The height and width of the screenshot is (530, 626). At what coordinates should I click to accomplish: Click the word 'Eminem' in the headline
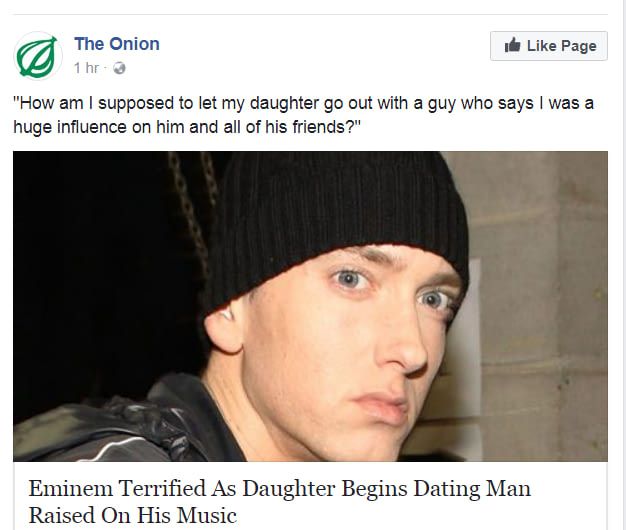[x=71, y=488]
